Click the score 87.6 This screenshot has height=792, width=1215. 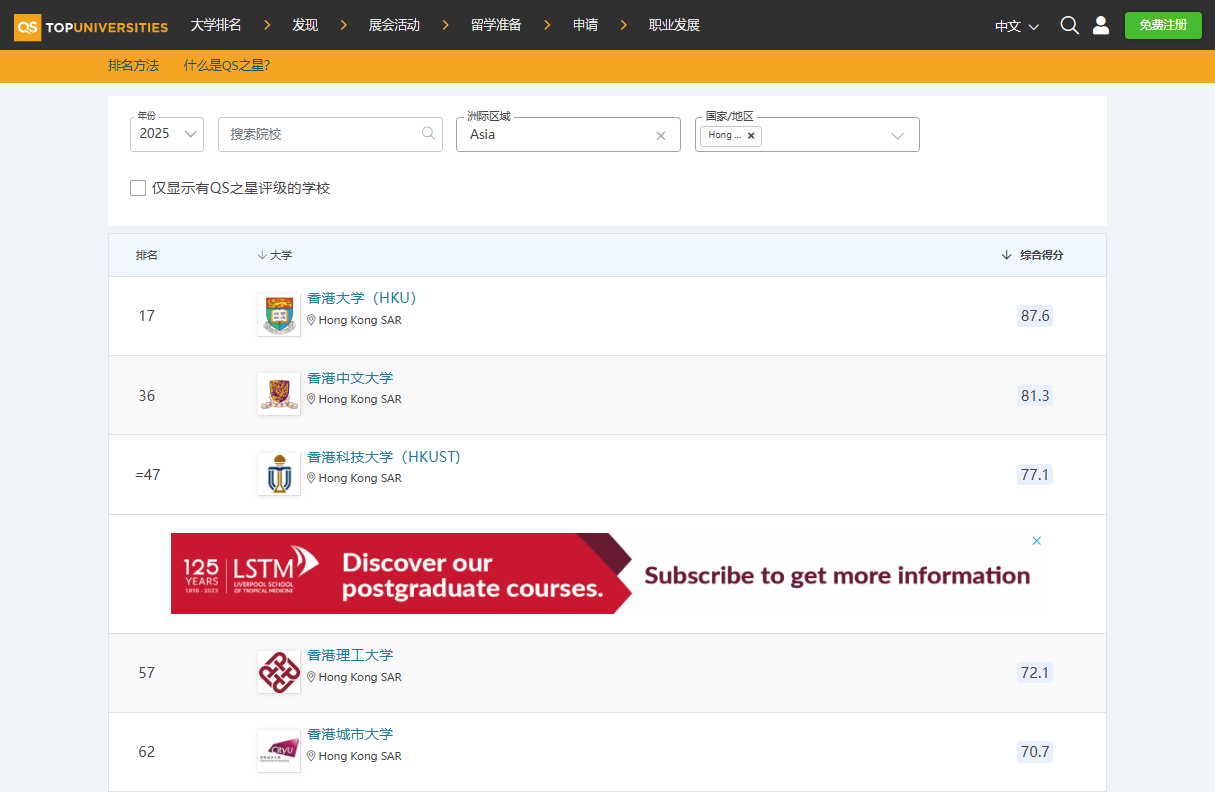pos(1035,316)
